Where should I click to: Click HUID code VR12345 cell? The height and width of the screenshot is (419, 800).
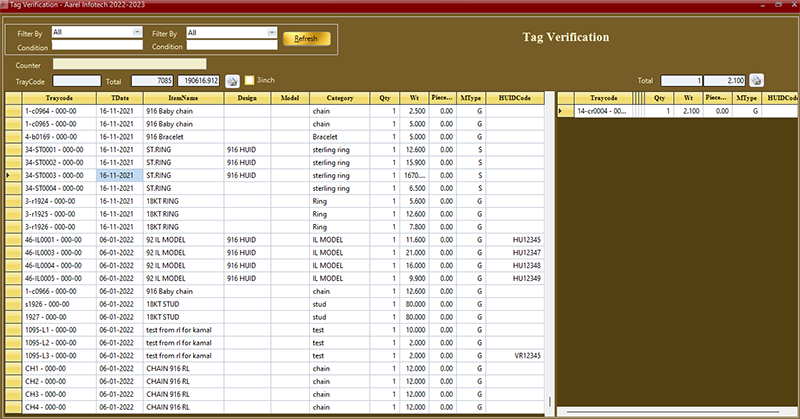coord(515,356)
